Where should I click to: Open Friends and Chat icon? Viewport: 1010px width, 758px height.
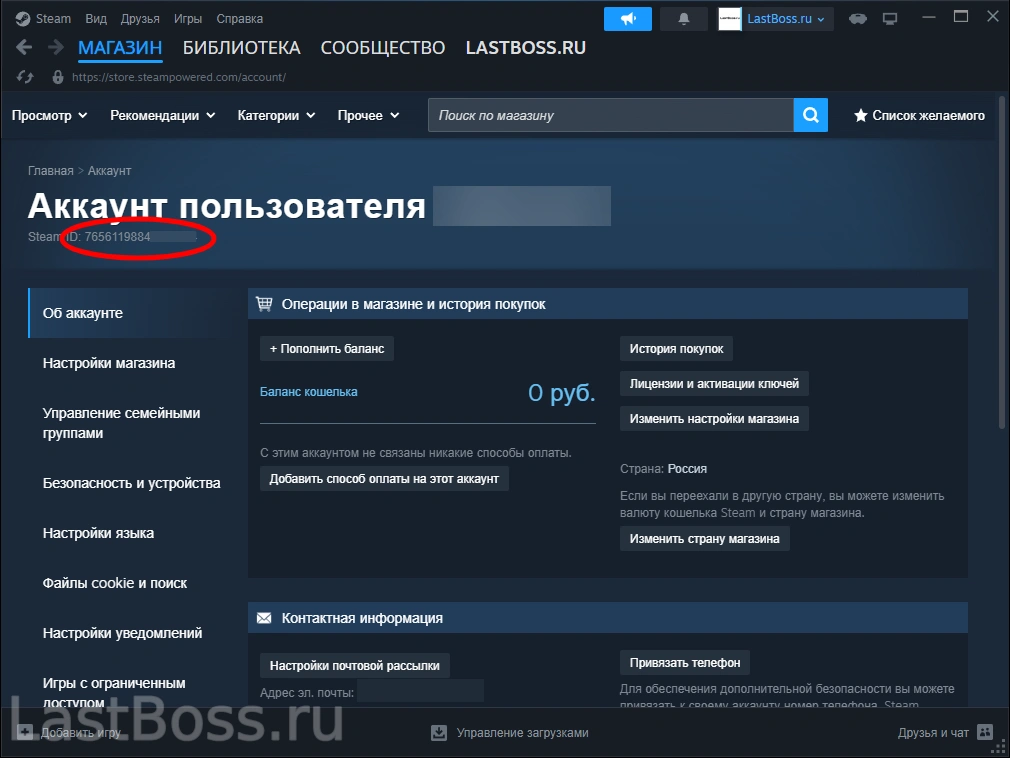pyautogui.click(x=985, y=733)
